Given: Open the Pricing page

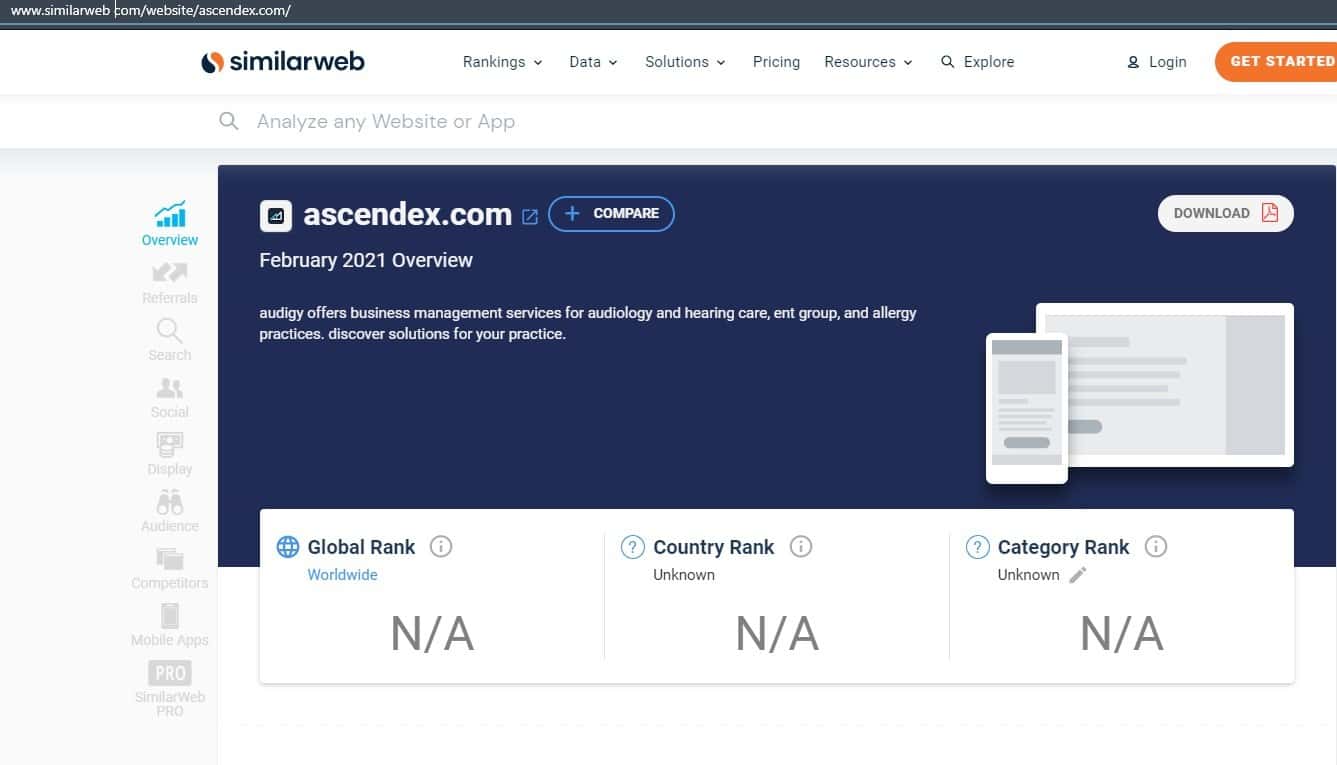Looking at the screenshot, I should (776, 62).
